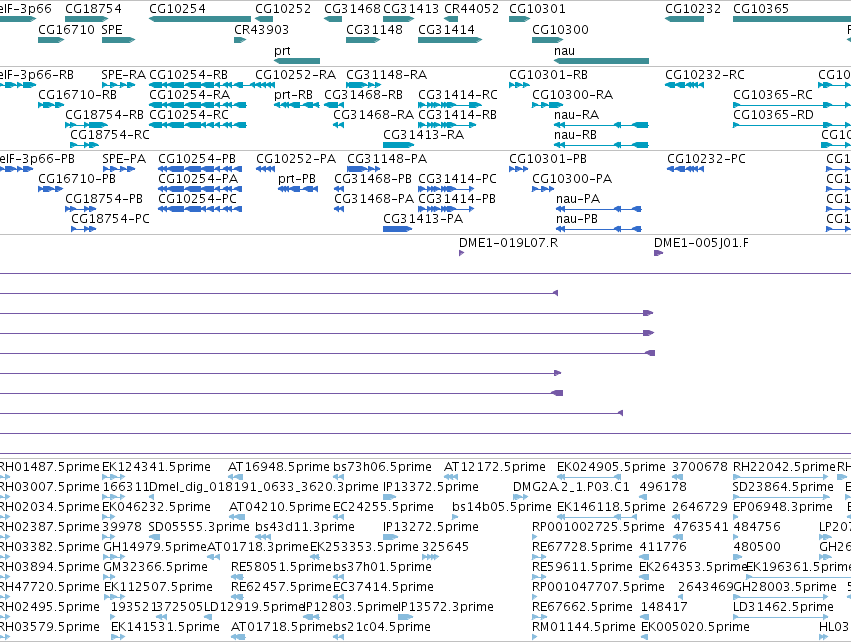
Task: Click the CG10301-RB transcript
Action: 519,85
